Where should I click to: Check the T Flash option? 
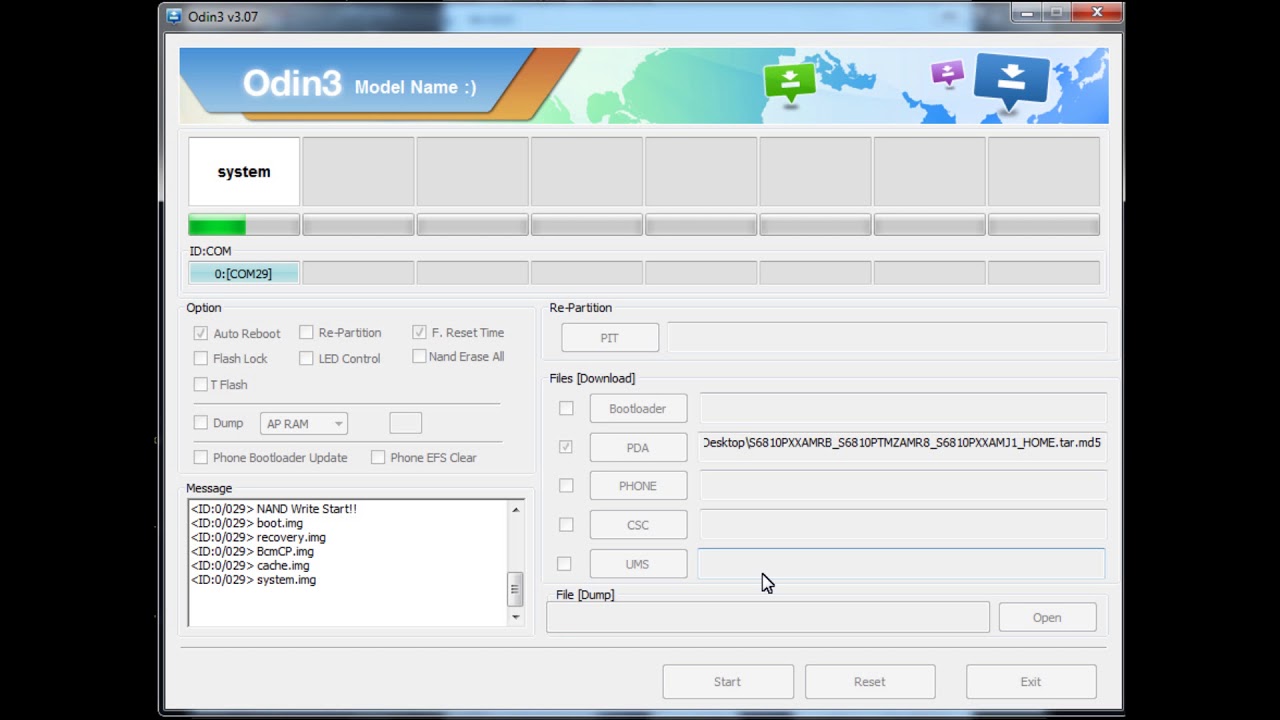coord(201,384)
